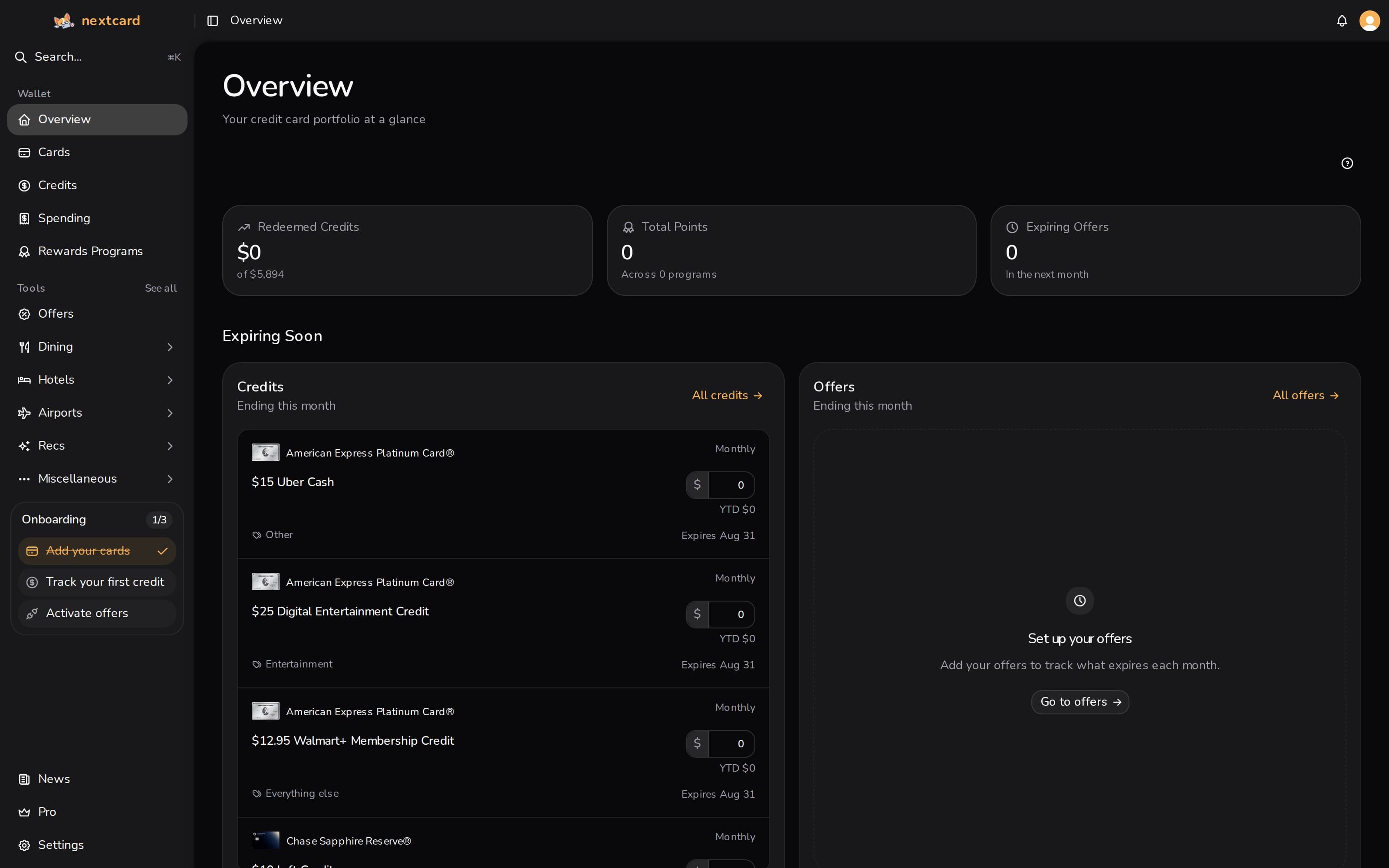
Task: Expand the Dining chevron
Action: point(170,347)
